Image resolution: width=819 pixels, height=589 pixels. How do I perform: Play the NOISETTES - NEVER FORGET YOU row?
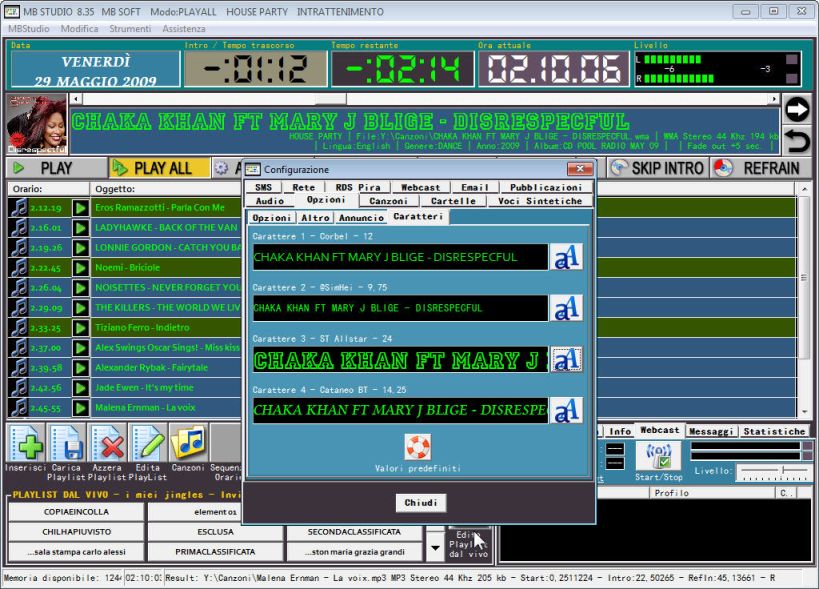[x=80, y=288]
